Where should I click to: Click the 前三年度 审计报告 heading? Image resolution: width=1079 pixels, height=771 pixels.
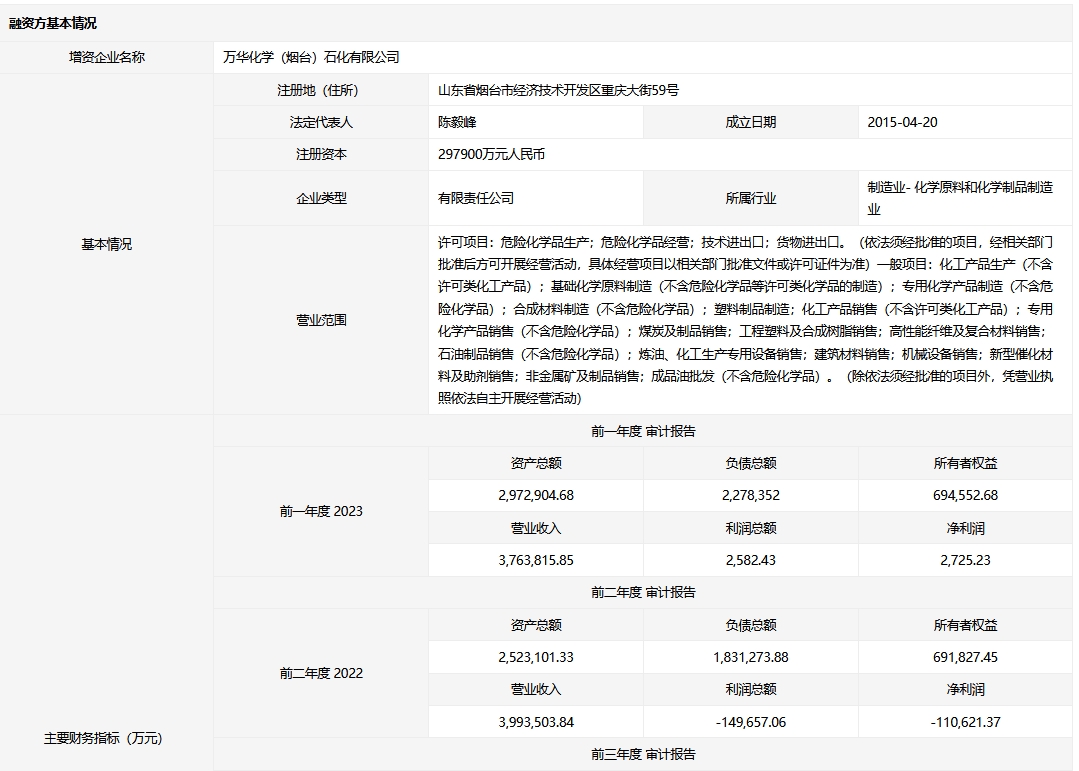(x=643, y=754)
